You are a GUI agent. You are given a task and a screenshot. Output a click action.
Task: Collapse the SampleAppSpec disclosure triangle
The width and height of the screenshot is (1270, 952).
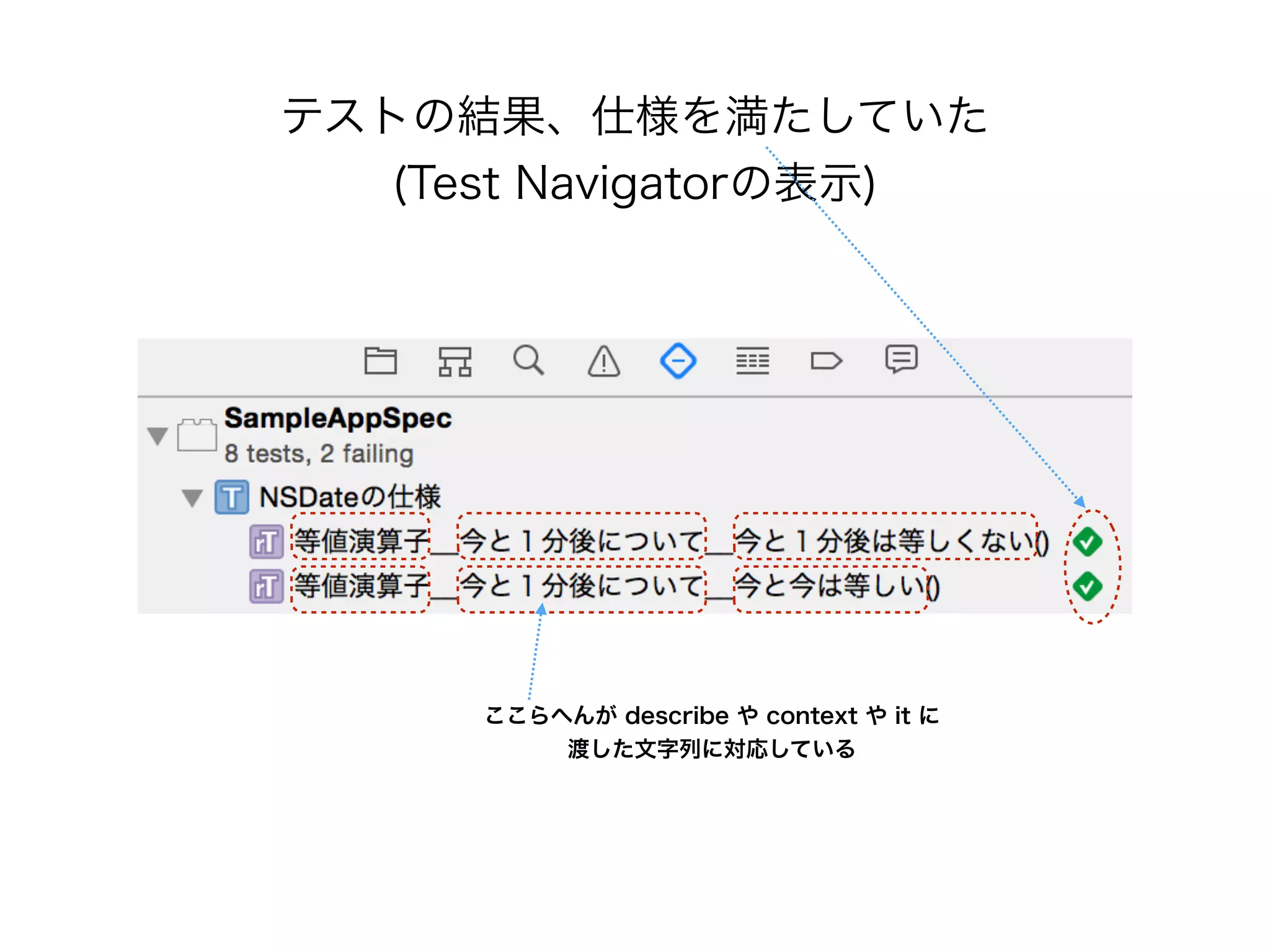click(158, 436)
